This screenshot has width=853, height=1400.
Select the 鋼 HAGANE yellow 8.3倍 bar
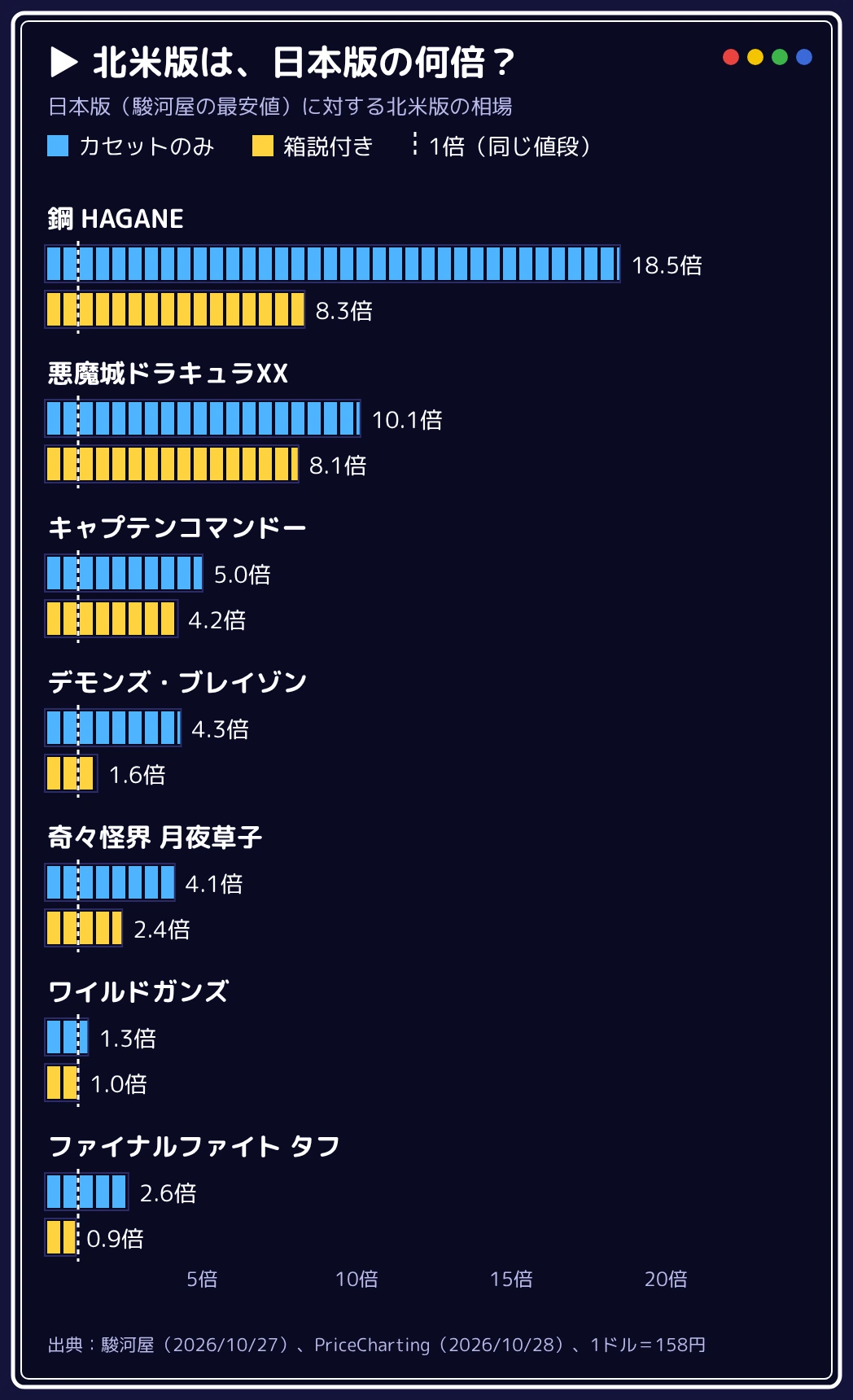tap(175, 309)
